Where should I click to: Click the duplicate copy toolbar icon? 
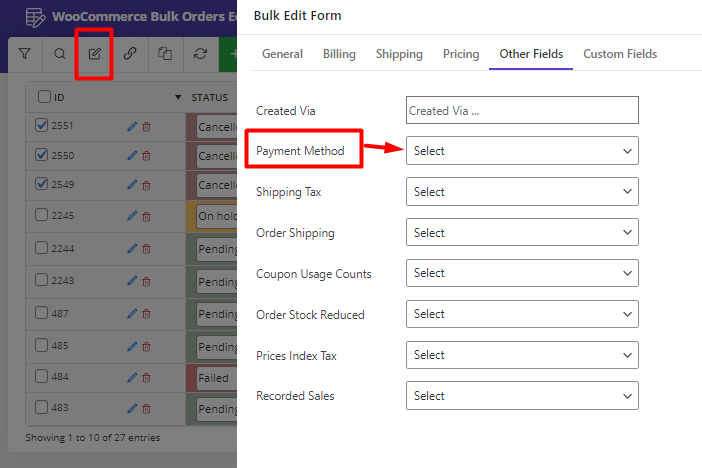tap(165, 54)
